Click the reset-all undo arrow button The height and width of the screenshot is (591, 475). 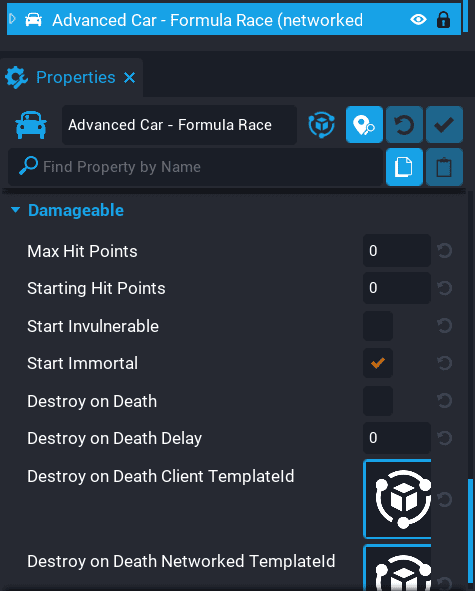pos(404,125)
